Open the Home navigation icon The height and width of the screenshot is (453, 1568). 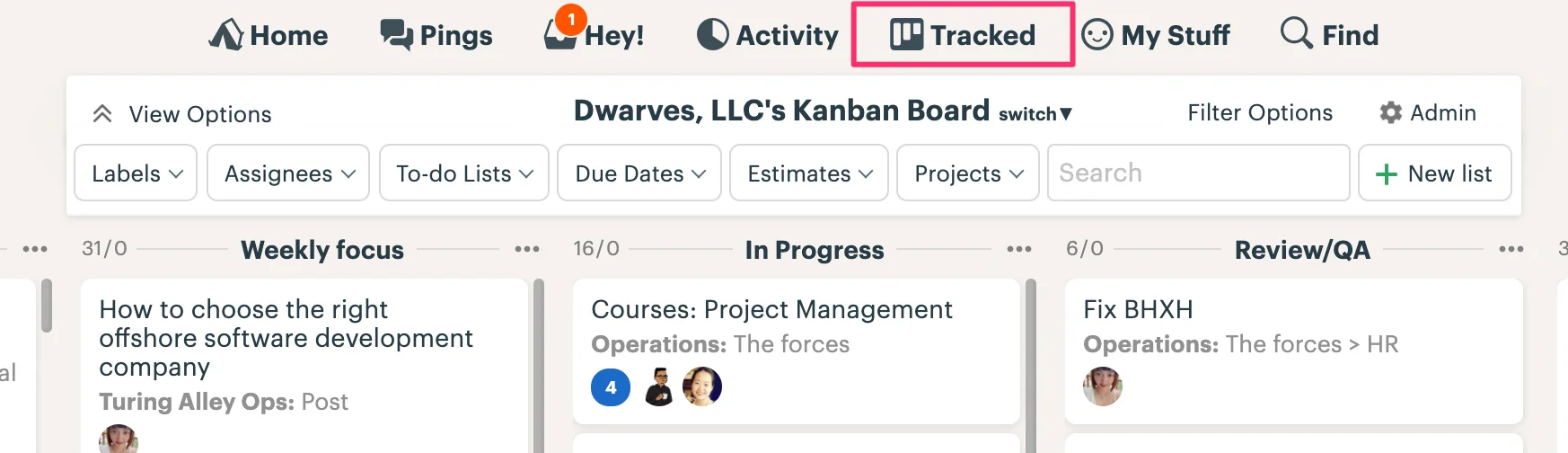pos(226,34)
